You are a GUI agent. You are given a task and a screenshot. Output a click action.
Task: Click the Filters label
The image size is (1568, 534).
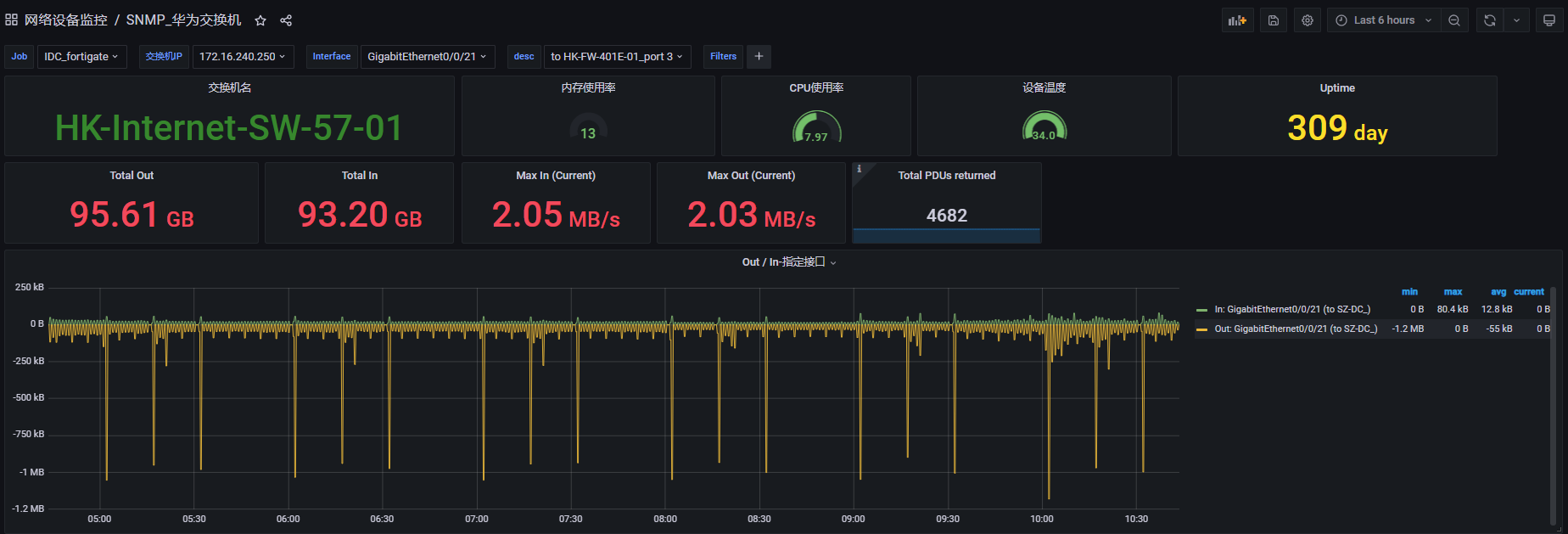[723, 56]
